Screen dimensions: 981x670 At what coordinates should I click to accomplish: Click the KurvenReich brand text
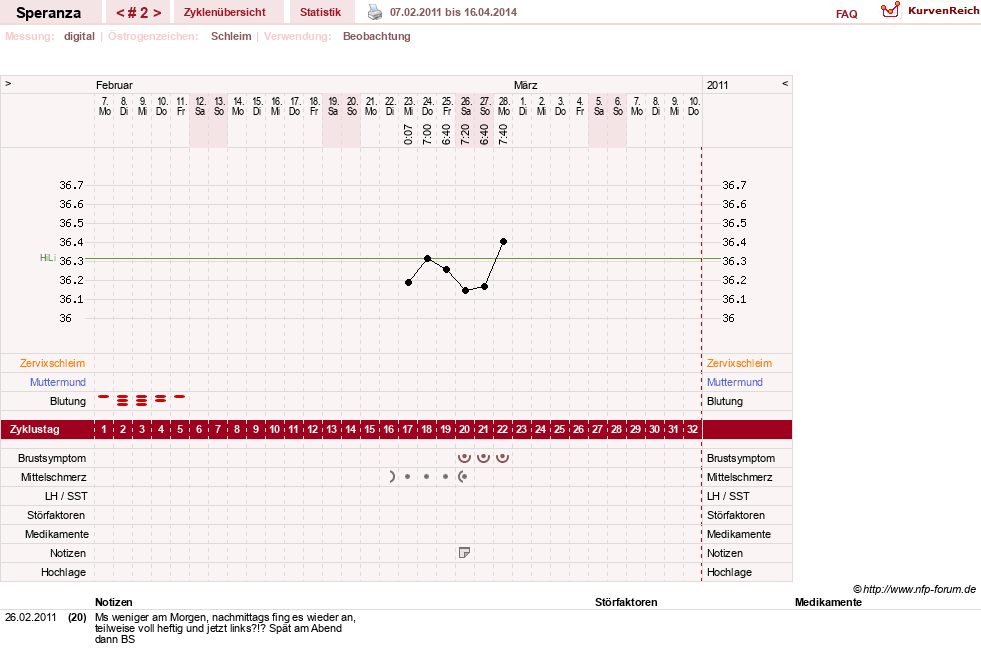943,11
